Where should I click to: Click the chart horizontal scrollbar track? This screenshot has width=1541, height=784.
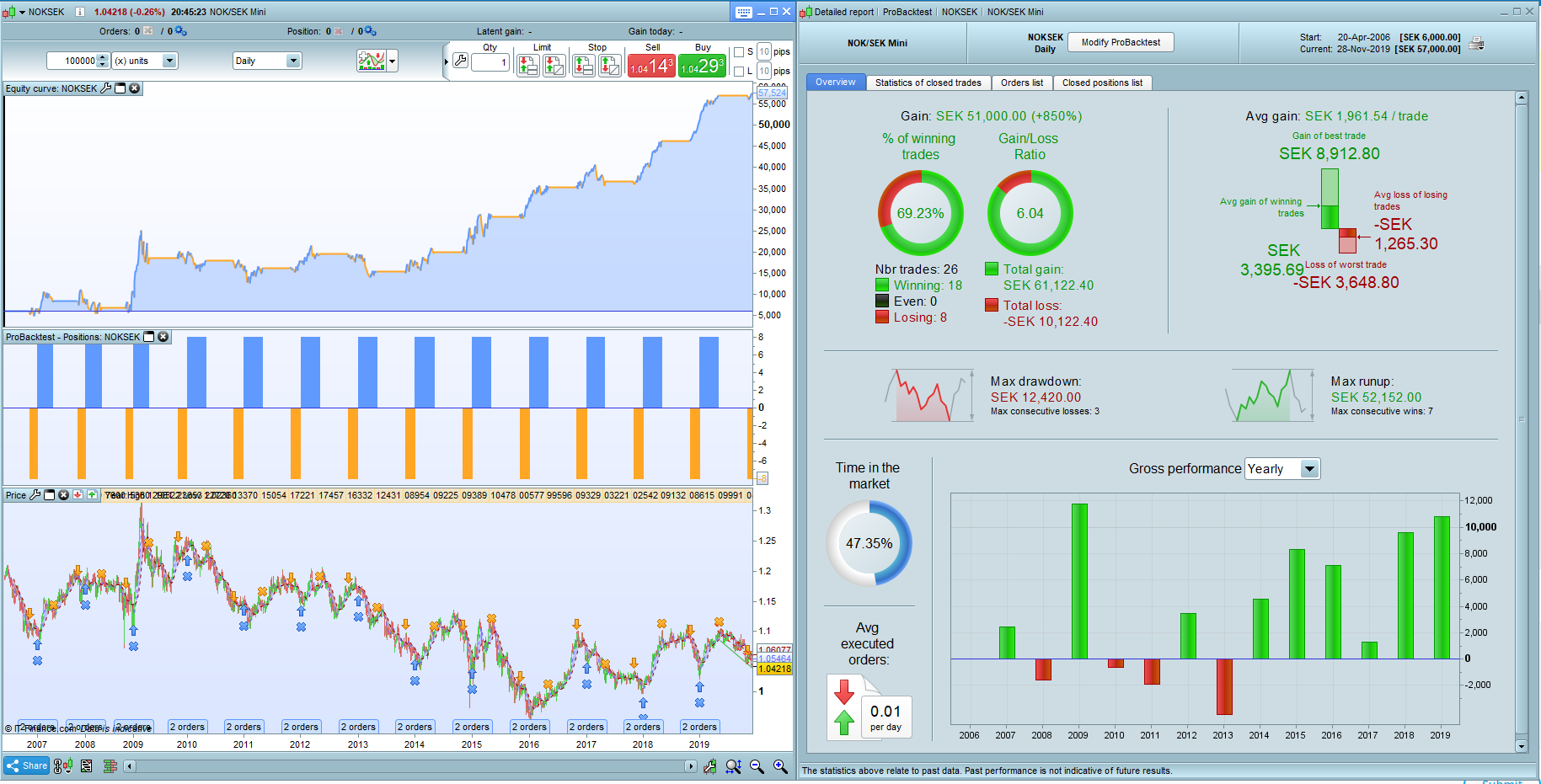pos(410,766)
